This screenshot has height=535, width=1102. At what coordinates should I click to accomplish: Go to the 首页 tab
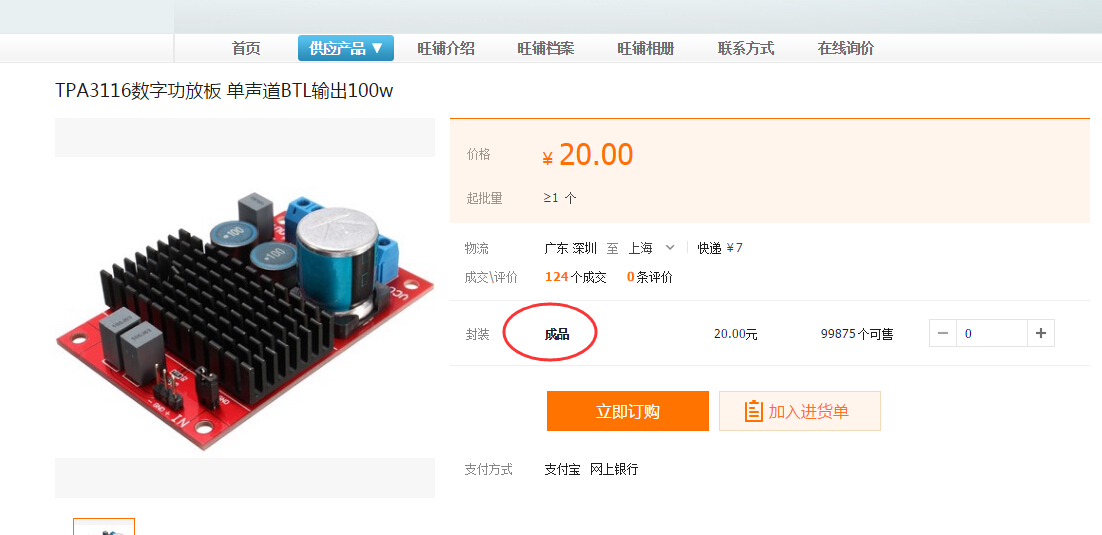click(246, 49)
